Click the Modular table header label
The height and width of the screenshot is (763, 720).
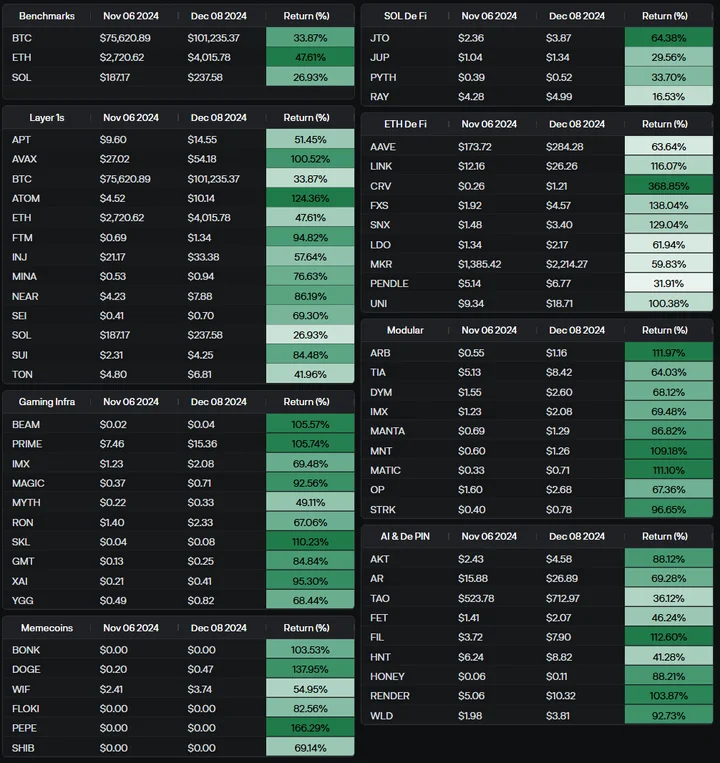[405, 330]
